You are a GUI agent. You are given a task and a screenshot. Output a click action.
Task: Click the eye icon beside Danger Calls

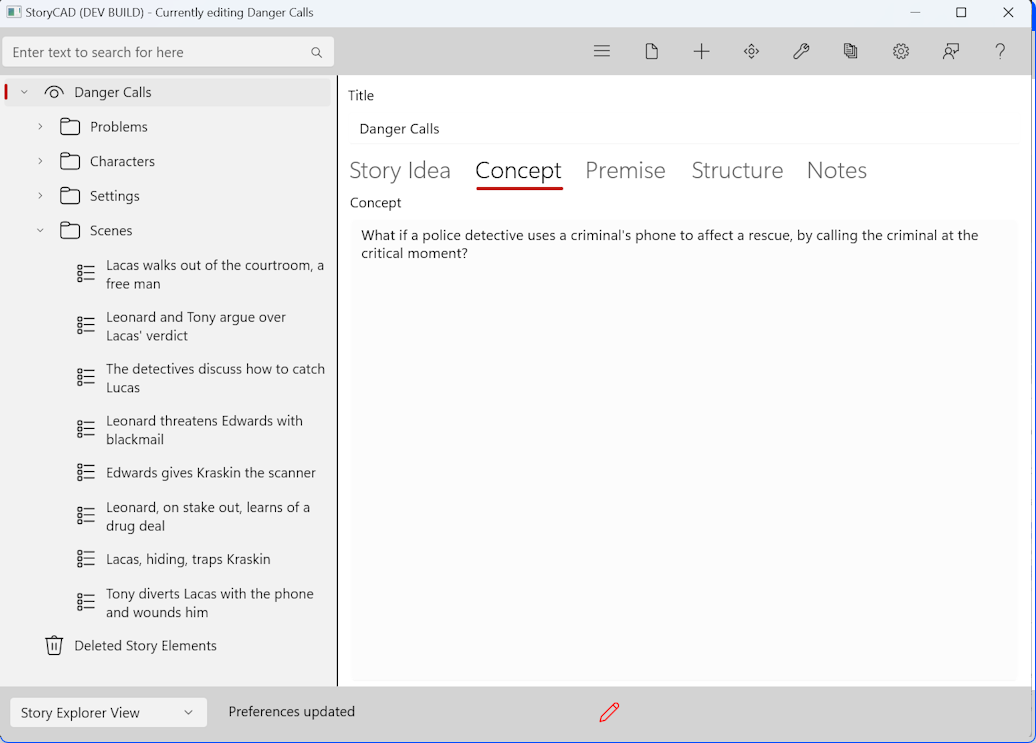coord(54,92)
